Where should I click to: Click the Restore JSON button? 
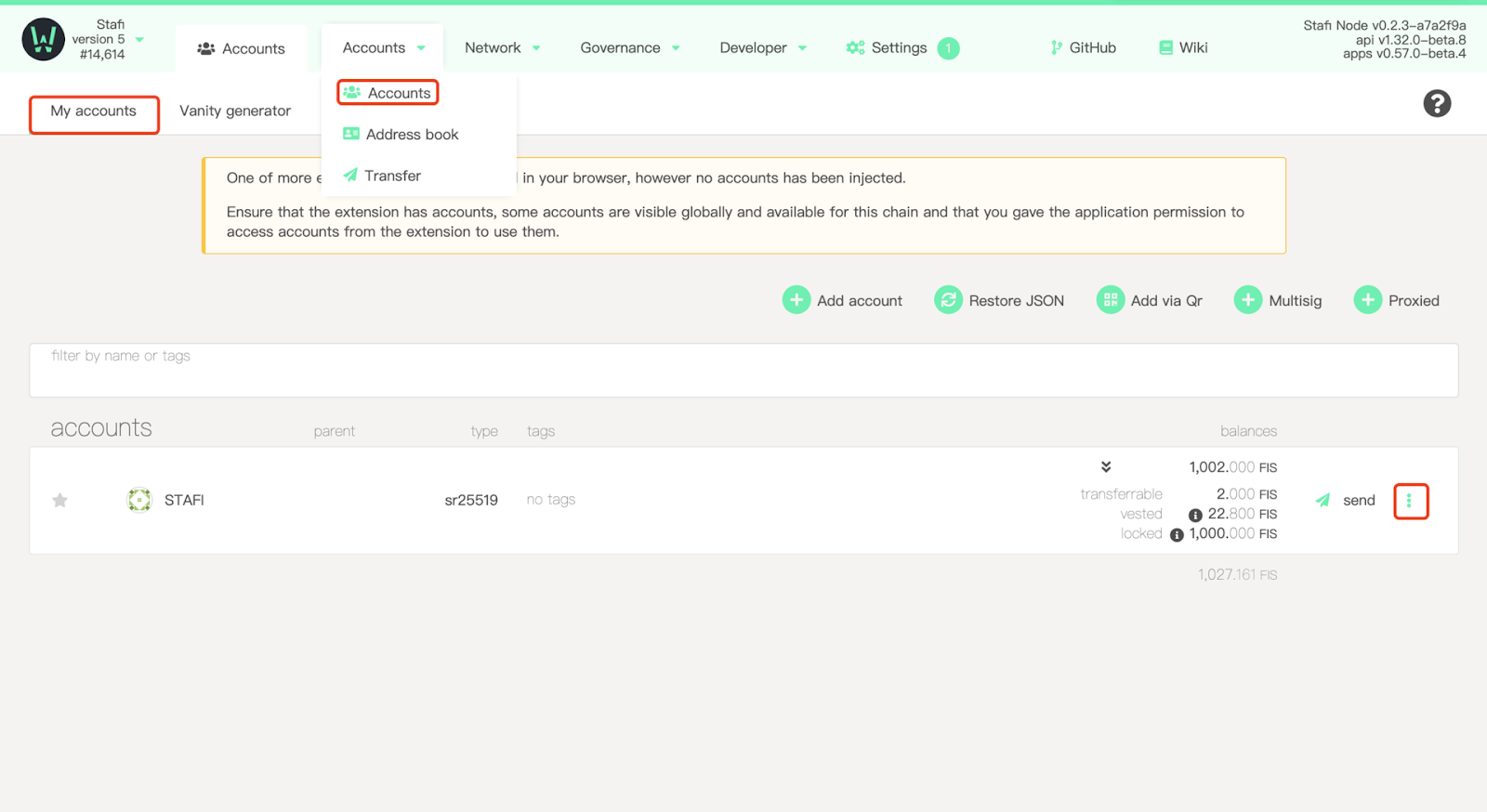999,300
